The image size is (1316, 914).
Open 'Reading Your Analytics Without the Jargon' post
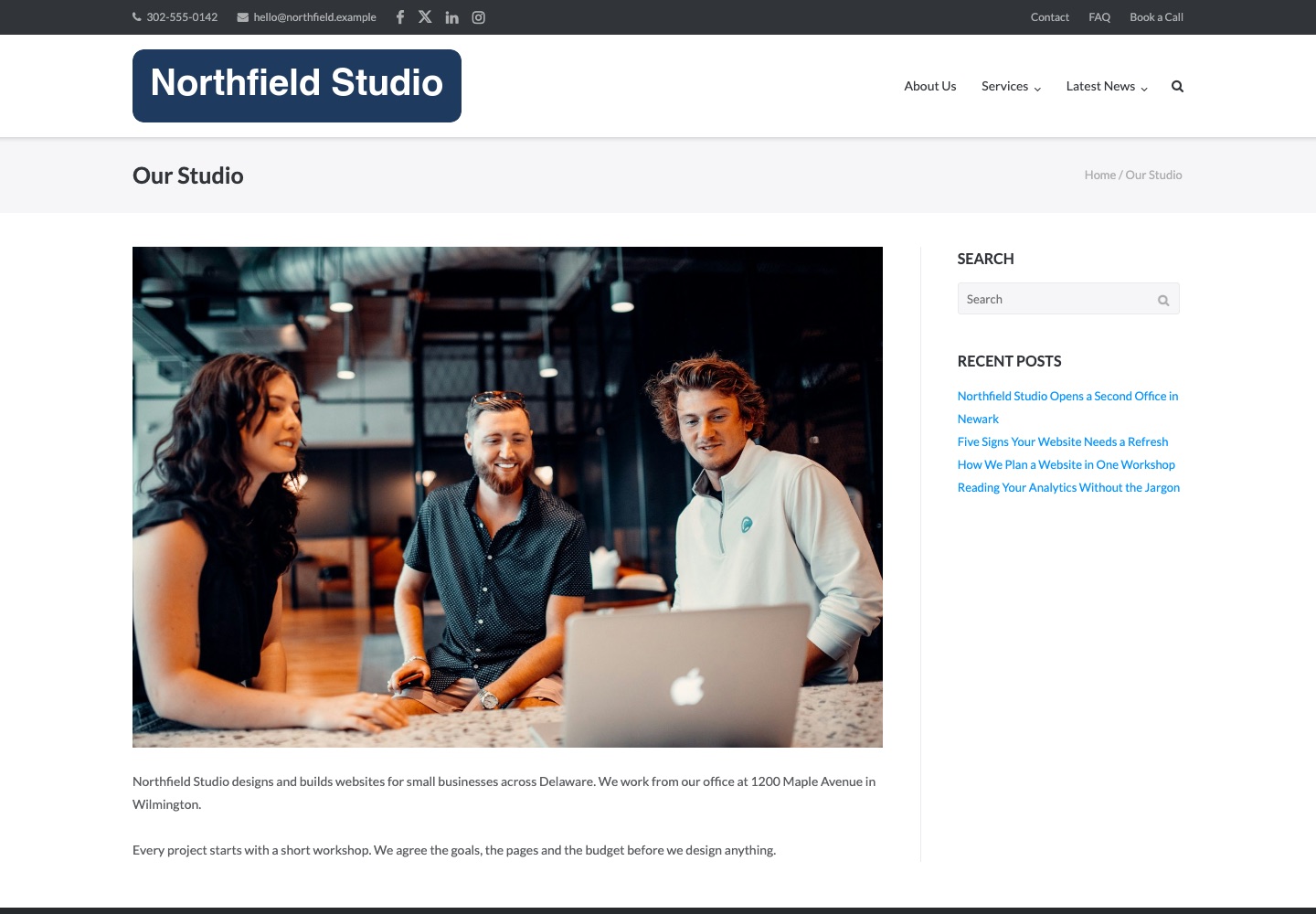(x=1068, y=487)
